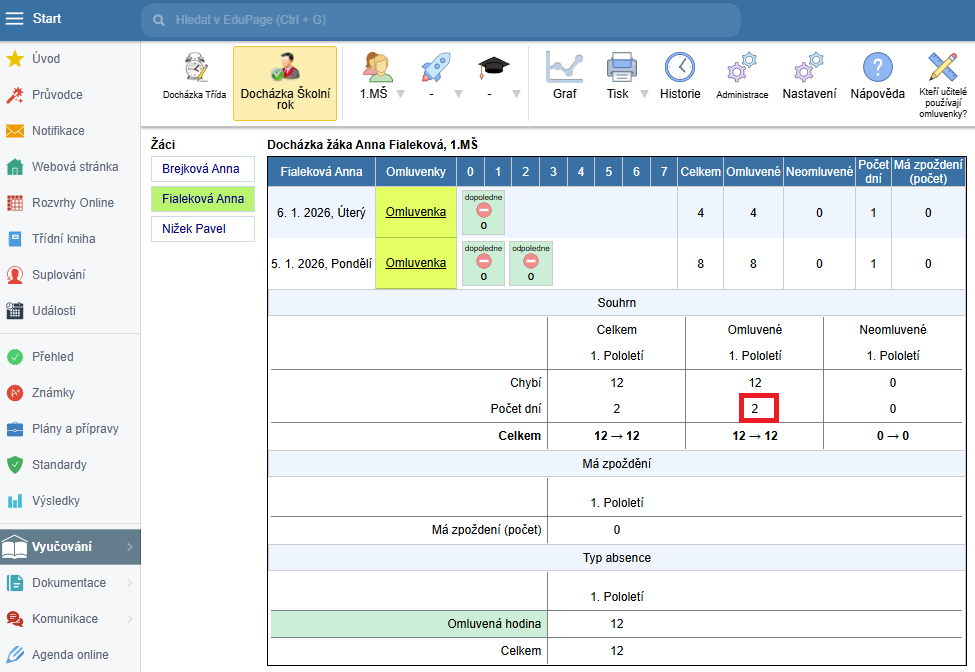Open the Tisk printer icon
This screenshot has width=975, height=672.
pos(621,69)
